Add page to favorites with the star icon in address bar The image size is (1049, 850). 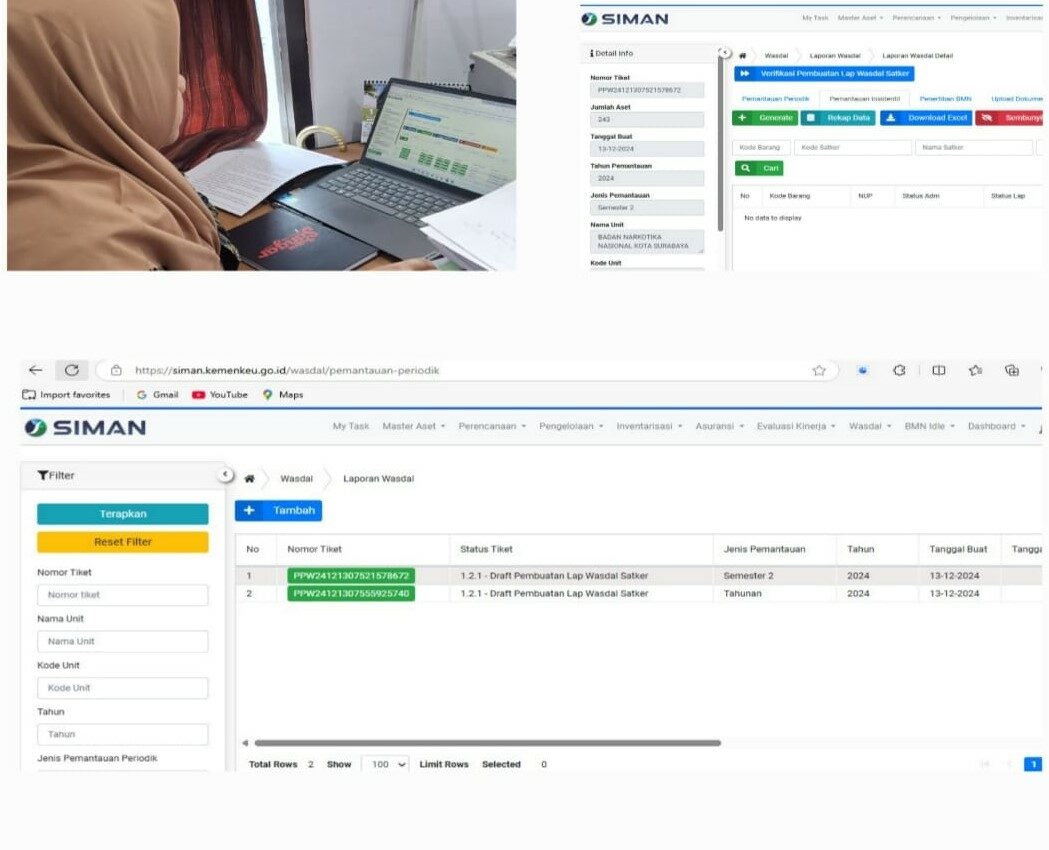coord(819,370)
